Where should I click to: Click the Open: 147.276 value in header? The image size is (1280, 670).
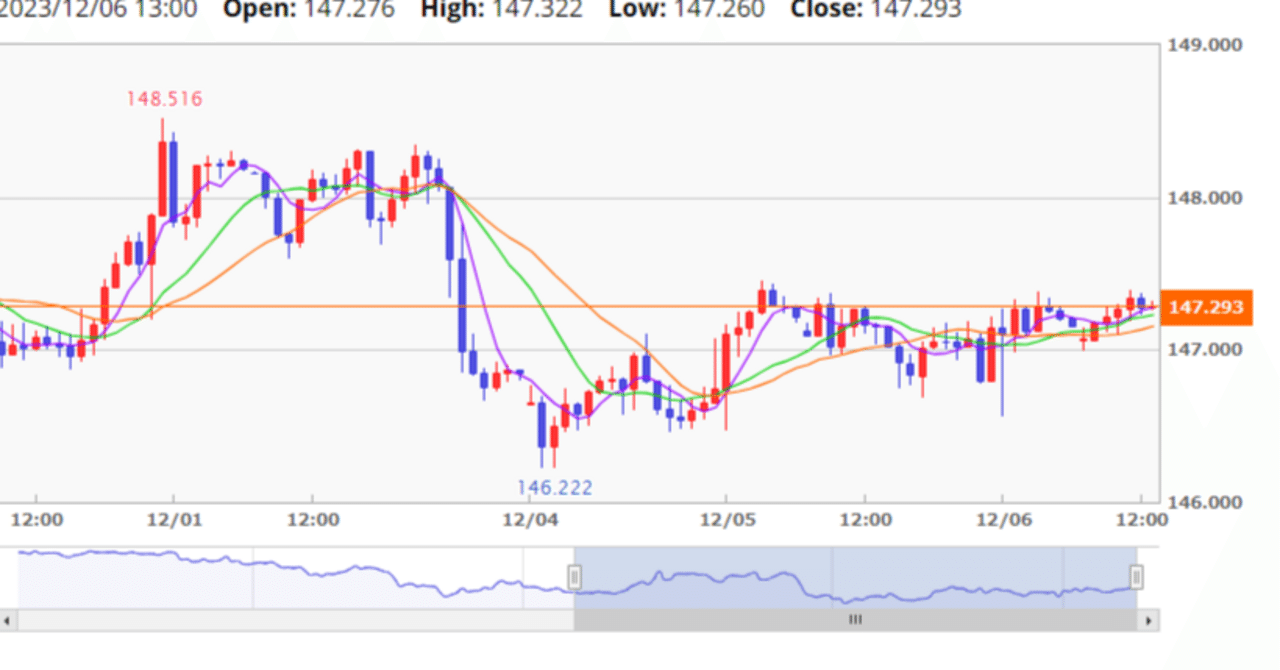(308, 10)
